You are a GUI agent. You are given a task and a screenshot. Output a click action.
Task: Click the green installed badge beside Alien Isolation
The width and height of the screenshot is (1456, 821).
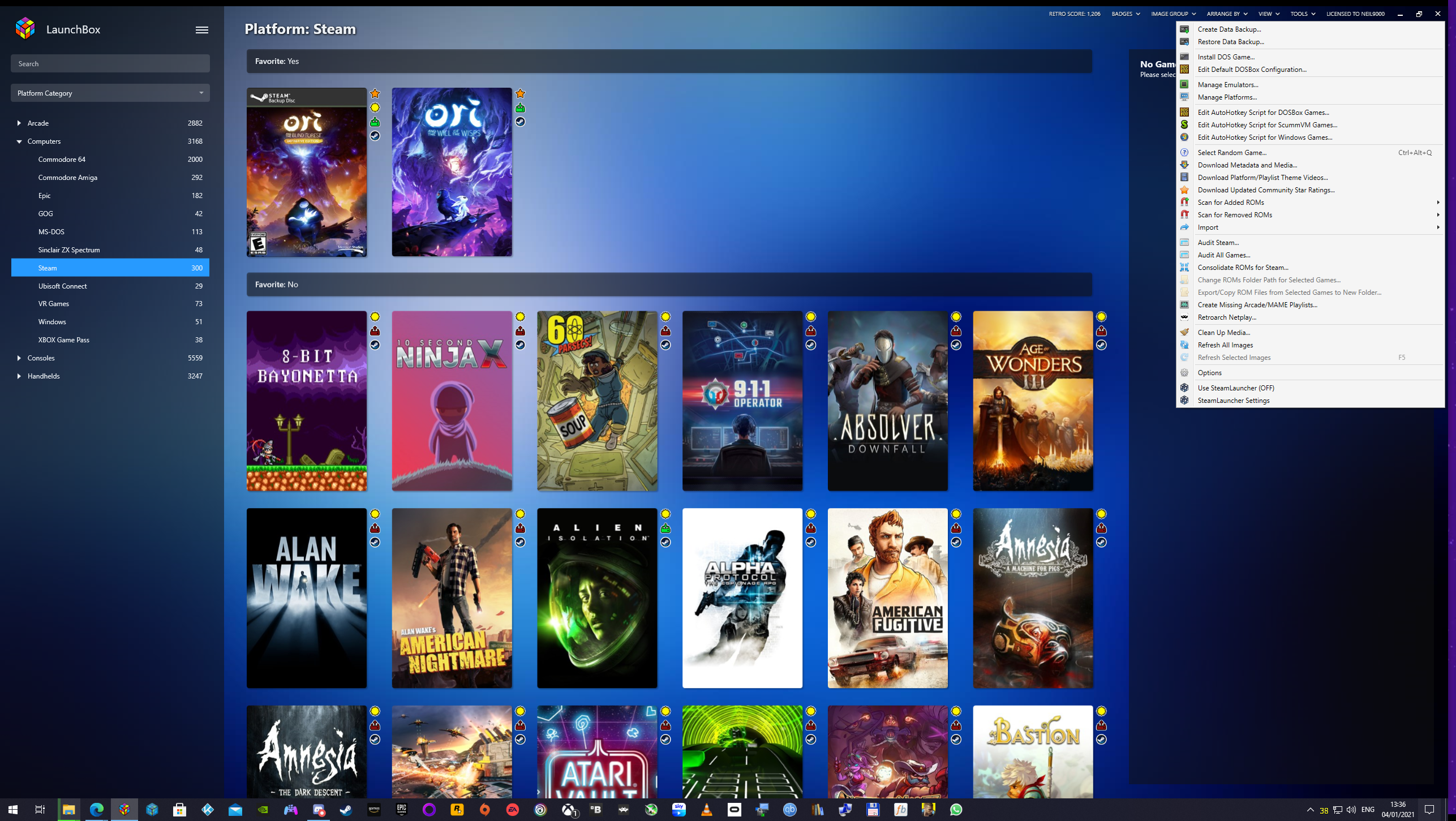(x=665, y=528)
